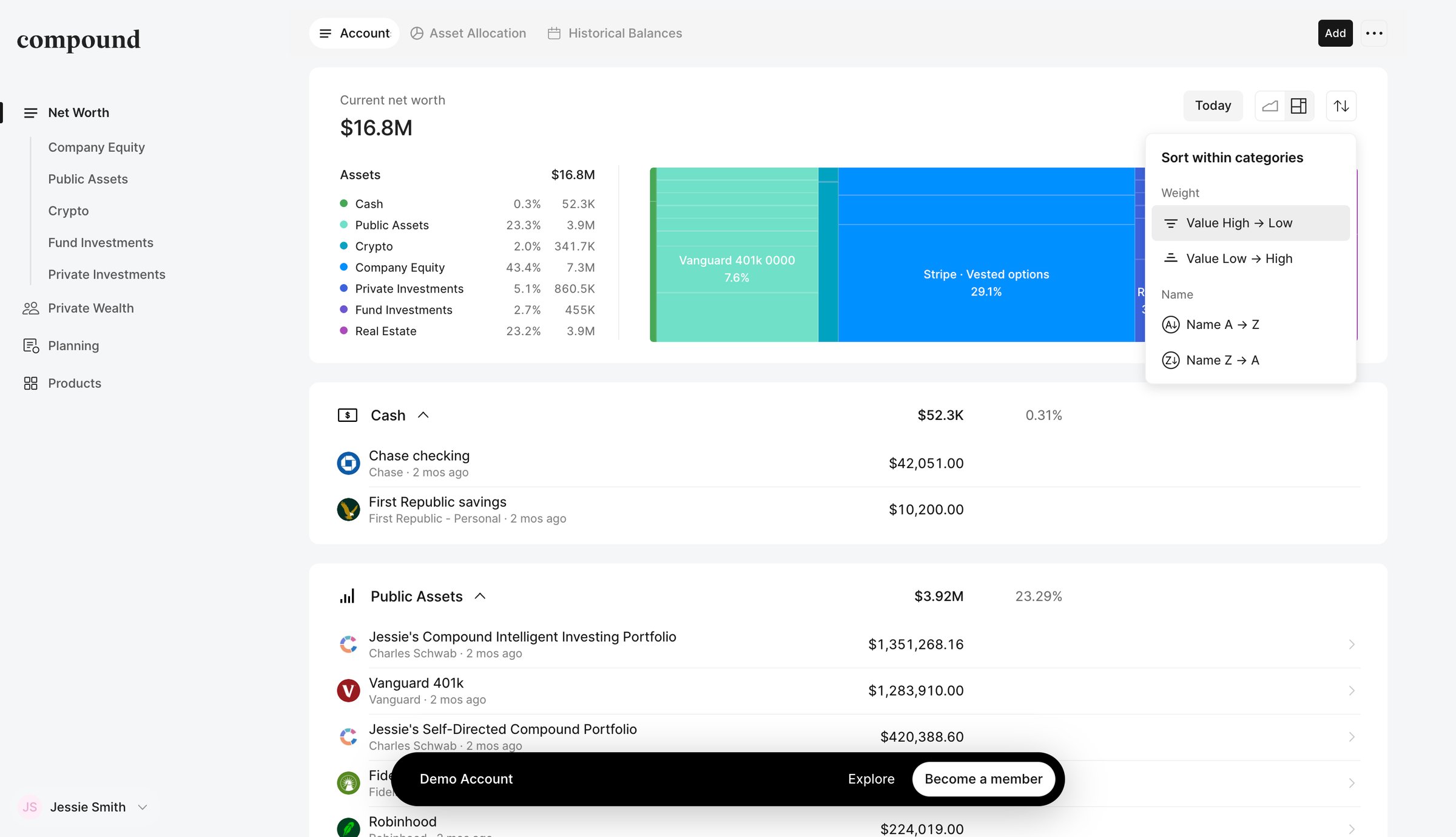Click the Self-Directed Compound Portfolio logo
1456x837 pixels.
coord(348,737)
